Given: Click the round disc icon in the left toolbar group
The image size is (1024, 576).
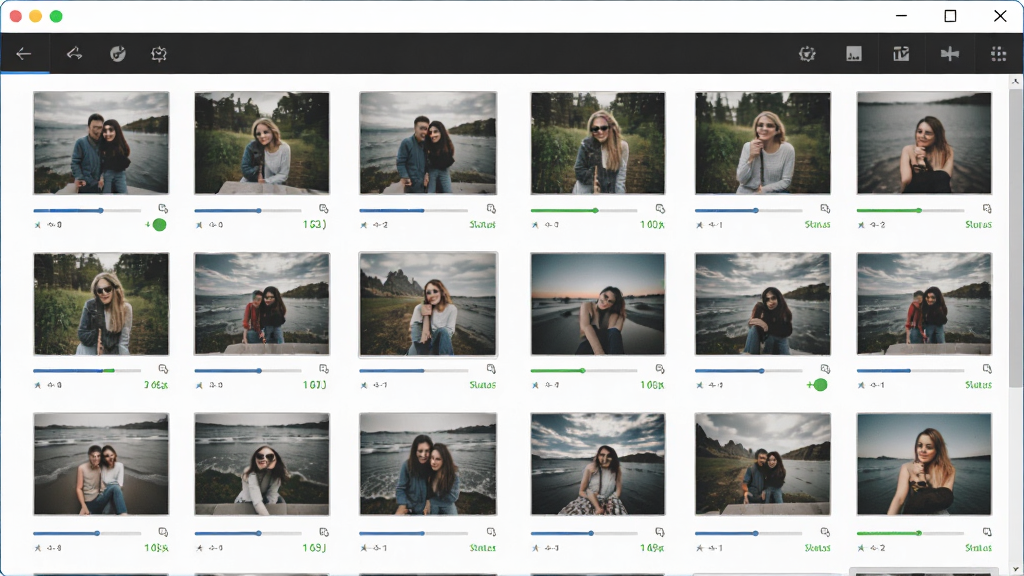Looking at the screenshot, I should (x=118, y=54).
